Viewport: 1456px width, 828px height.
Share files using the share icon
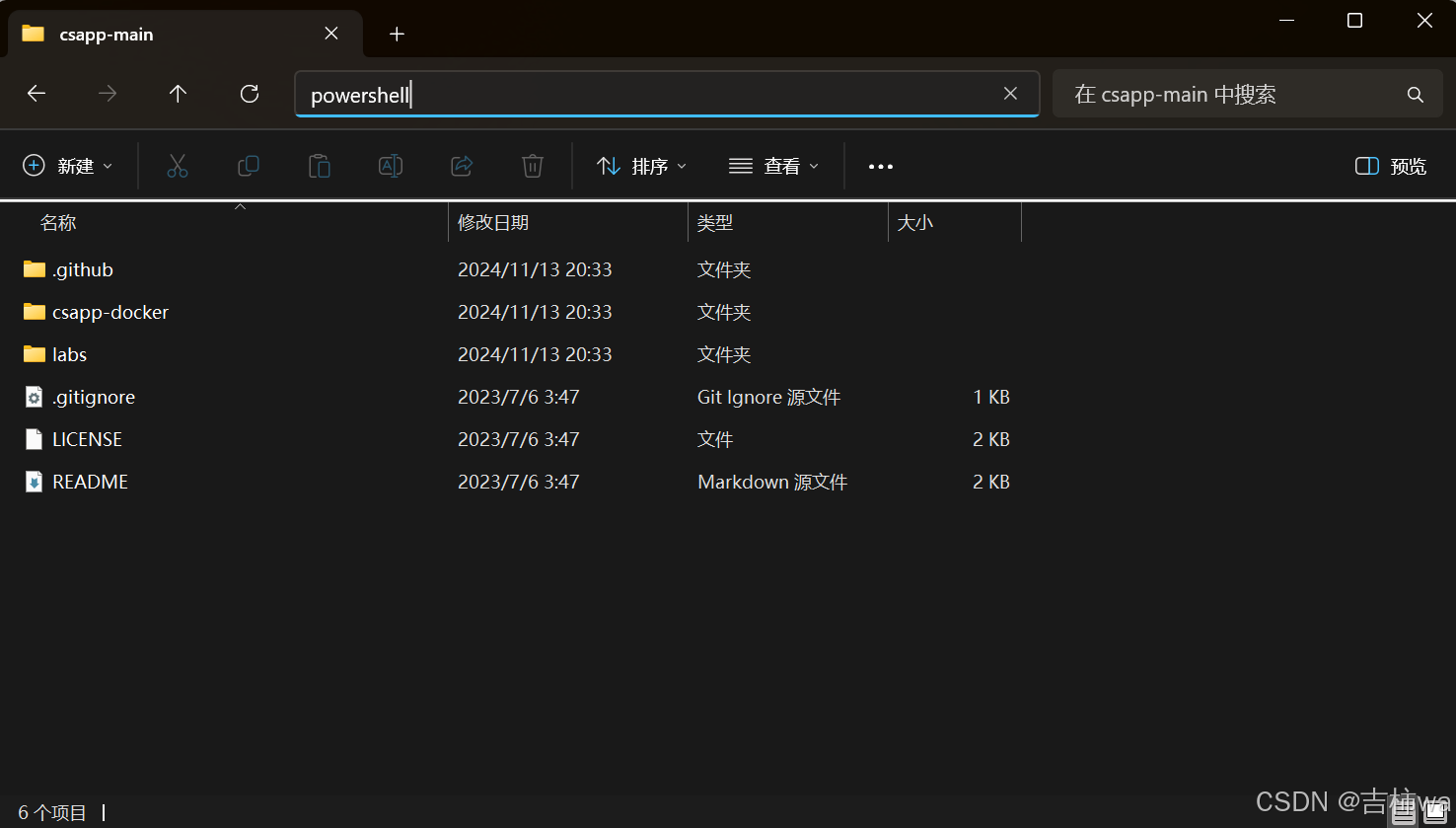(x=462, y=166)
